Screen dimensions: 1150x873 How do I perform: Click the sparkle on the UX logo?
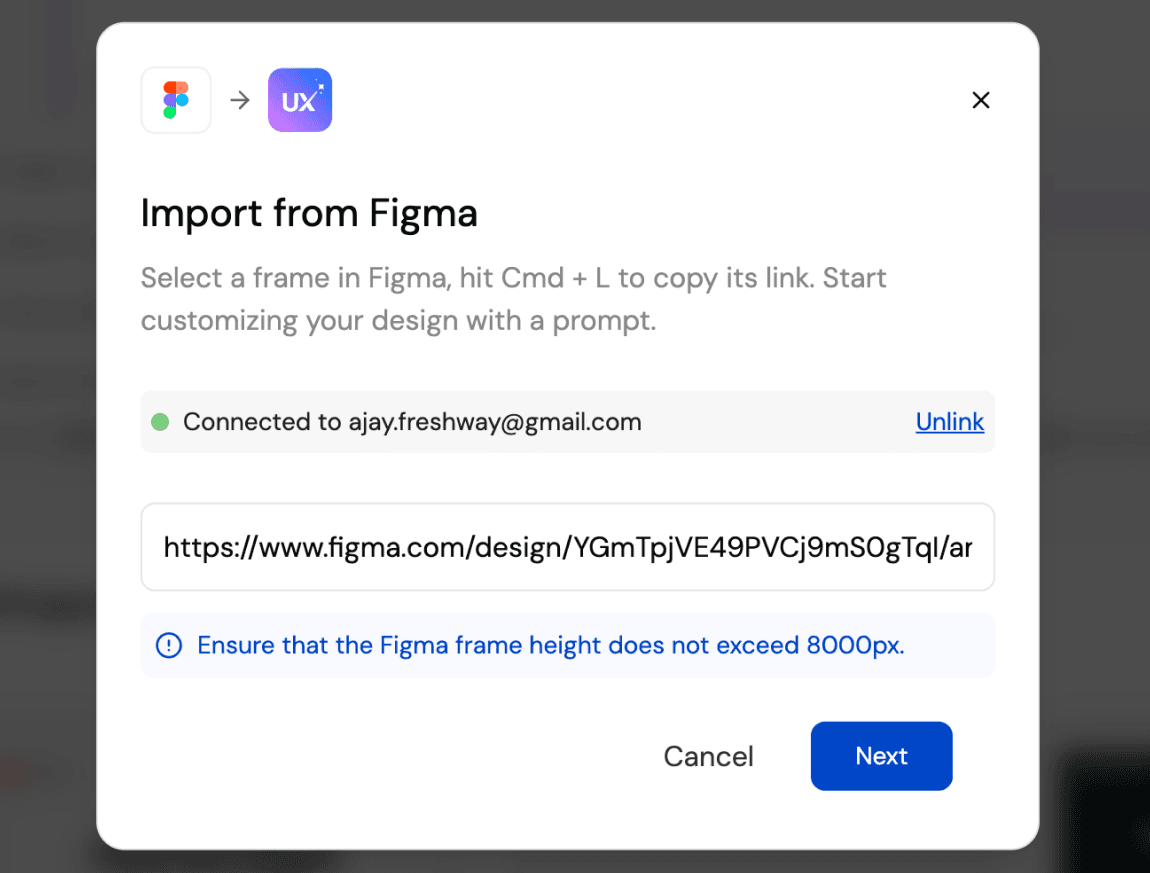pos(320,86)
